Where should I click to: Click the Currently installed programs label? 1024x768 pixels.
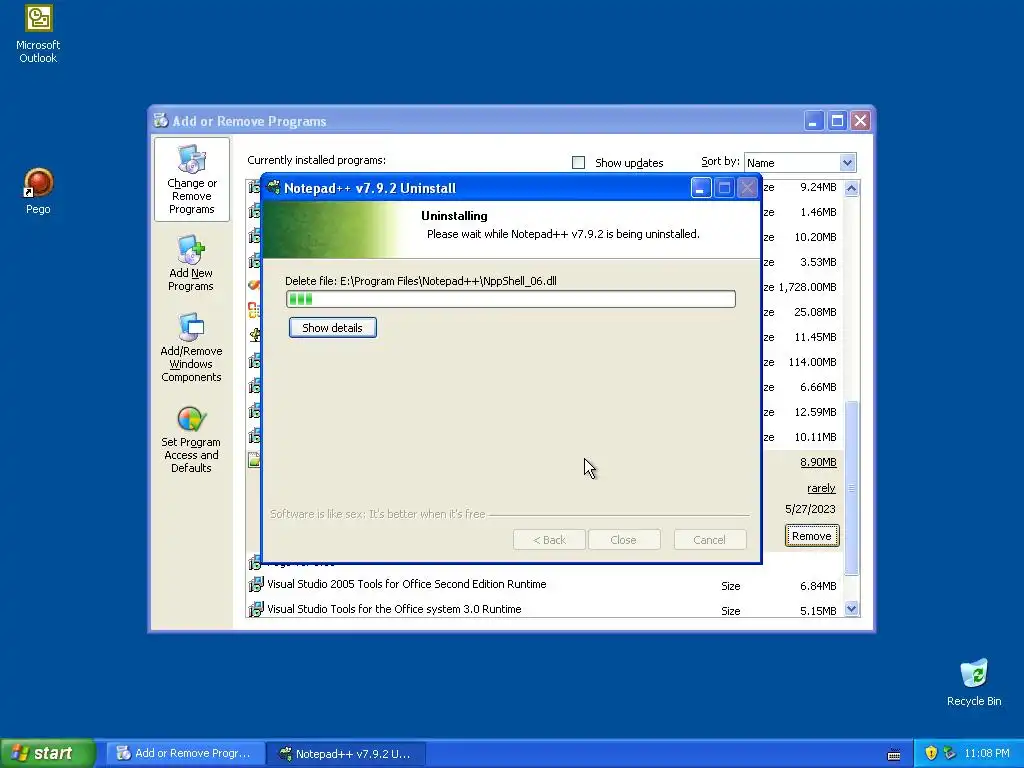tap(317, 160)
